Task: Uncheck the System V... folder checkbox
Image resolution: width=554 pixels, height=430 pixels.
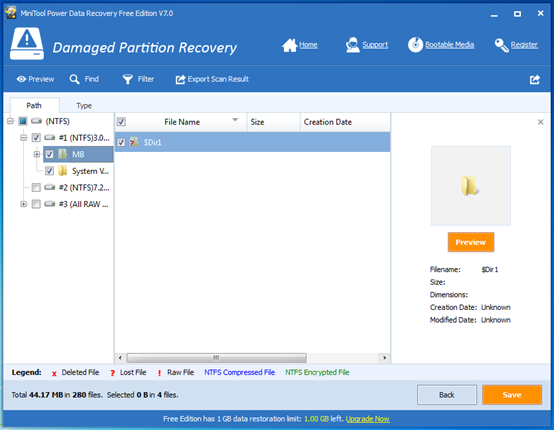Action: pyautogui.click(x=49, y=171)
